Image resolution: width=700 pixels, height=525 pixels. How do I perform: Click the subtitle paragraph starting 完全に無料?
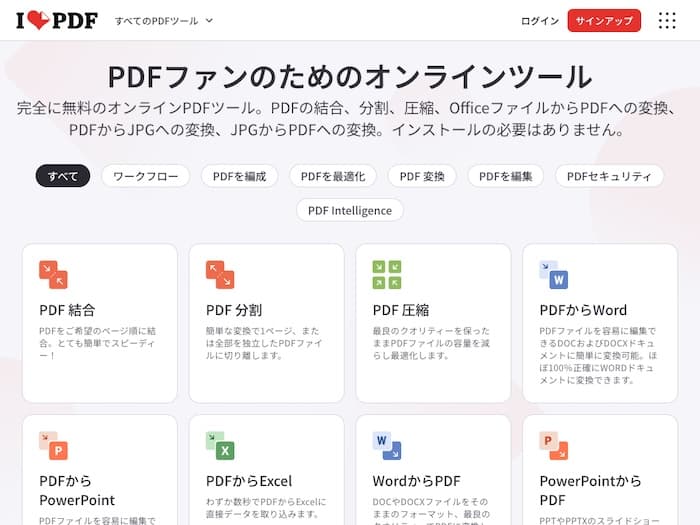tap(346, 119)
